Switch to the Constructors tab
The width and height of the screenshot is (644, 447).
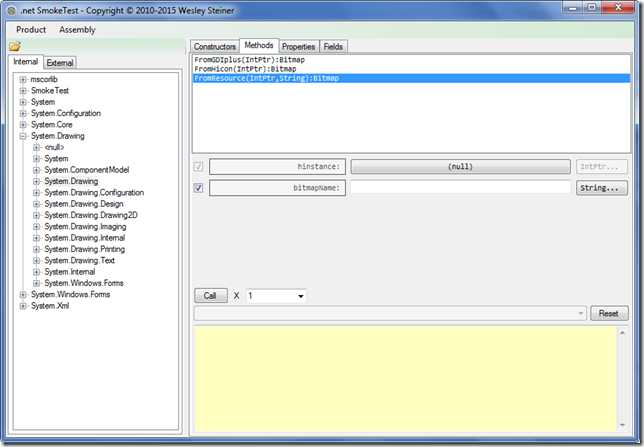point(215,46)
